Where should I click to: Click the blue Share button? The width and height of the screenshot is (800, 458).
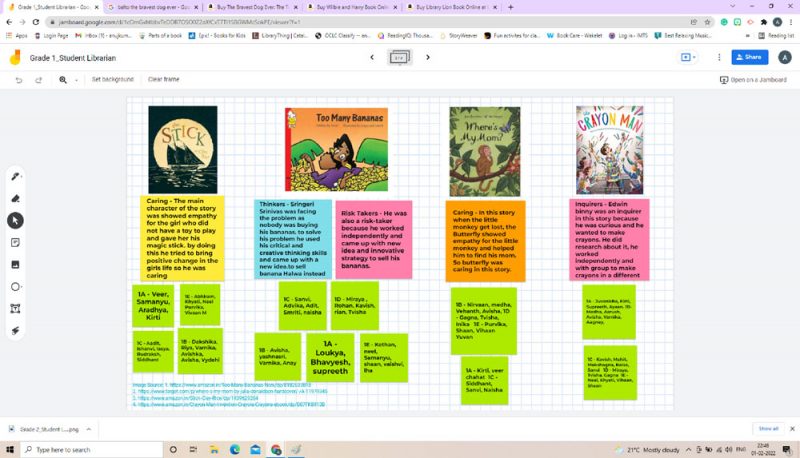749,57
